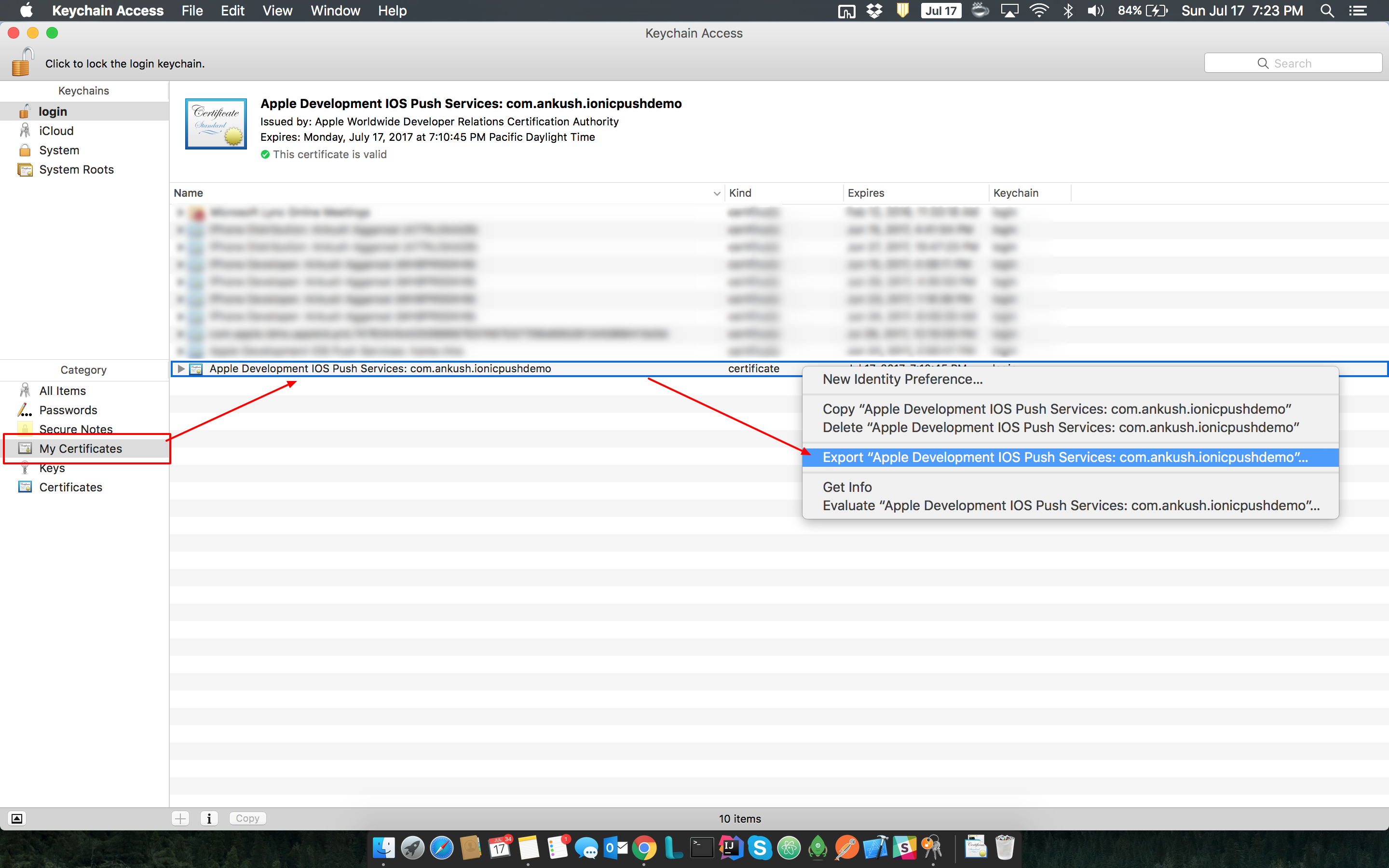Image resolution: width=1389 pixels, height=868 pixels.
Task: Choose Copy Apple Development IOS Push Services entry
Action: click(x=1071, y=409)
